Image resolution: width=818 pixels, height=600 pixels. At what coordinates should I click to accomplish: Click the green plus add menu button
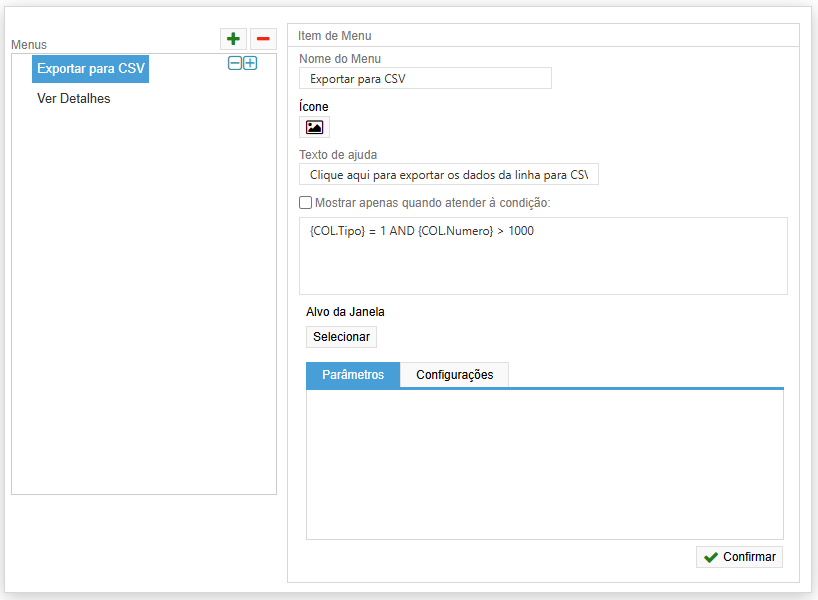(233, 39)
